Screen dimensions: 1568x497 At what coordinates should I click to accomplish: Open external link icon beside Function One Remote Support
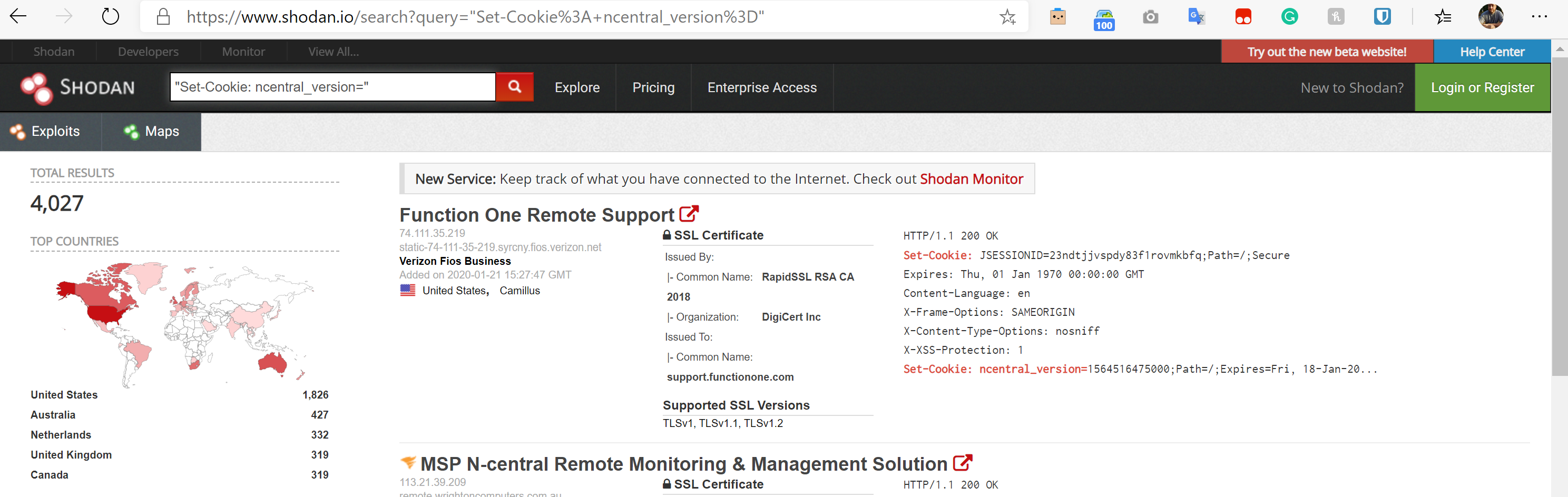tap(689, 214)
